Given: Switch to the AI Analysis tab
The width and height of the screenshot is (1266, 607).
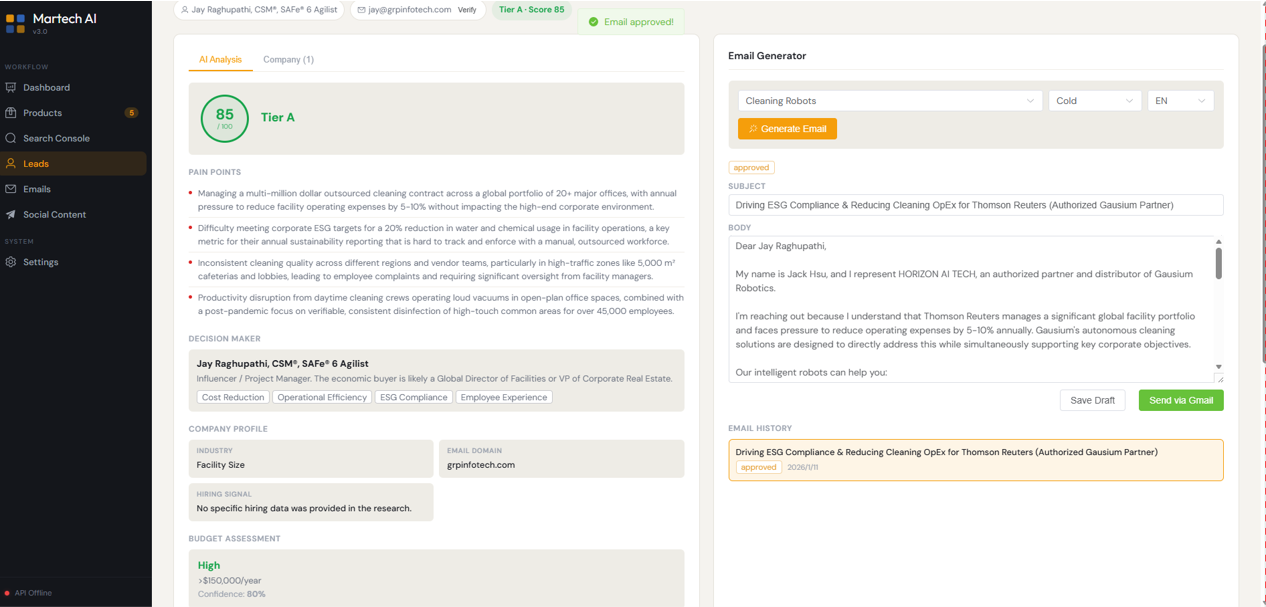Looking at the screenshot, I should [x=220, y=59].
